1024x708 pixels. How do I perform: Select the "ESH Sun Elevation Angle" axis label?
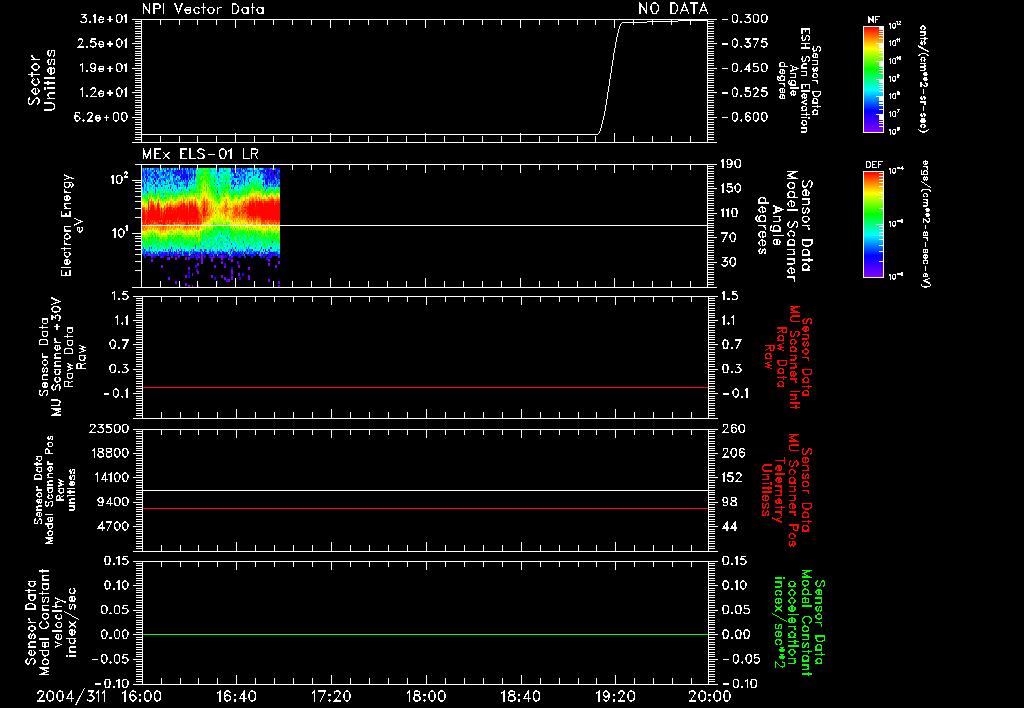[799, 81]
